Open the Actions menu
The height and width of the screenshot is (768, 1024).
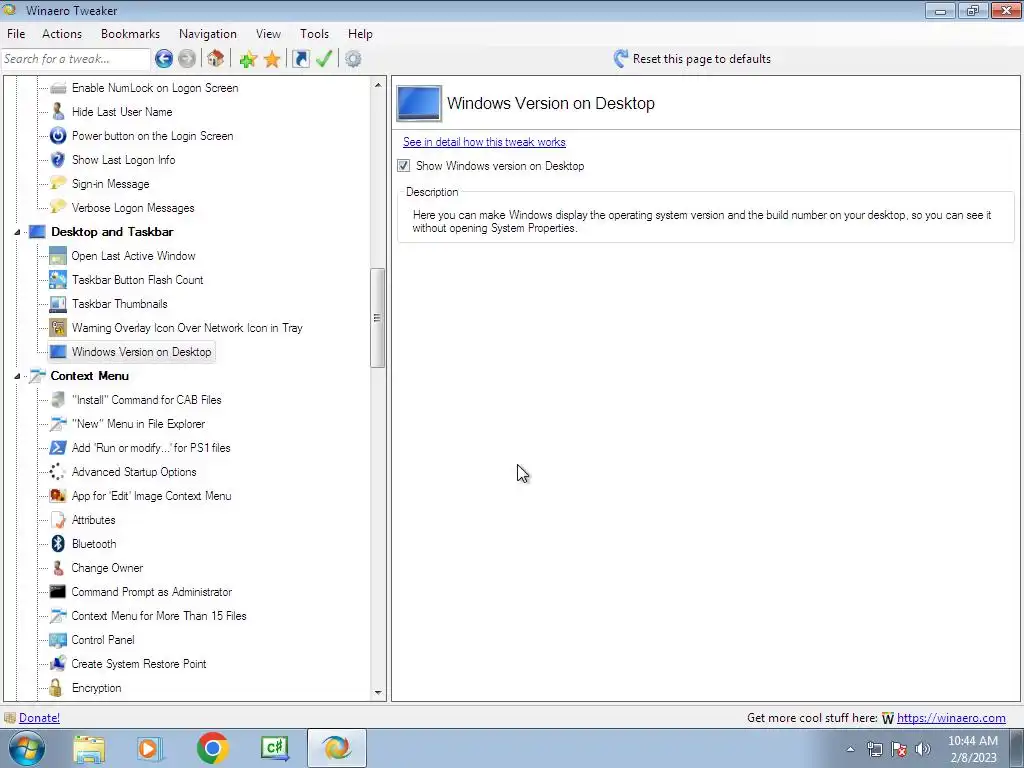click(62, 34)
